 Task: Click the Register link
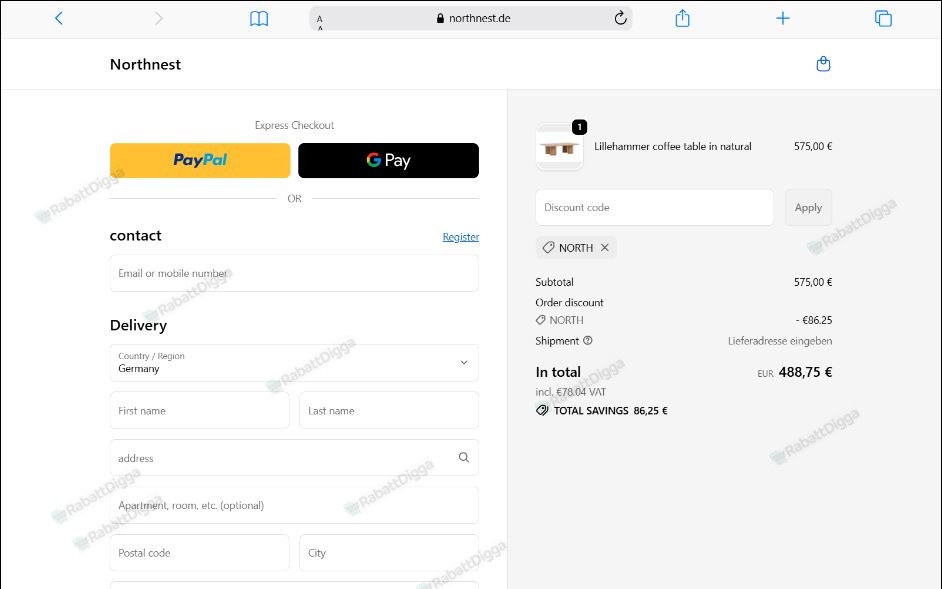[461, 237]
